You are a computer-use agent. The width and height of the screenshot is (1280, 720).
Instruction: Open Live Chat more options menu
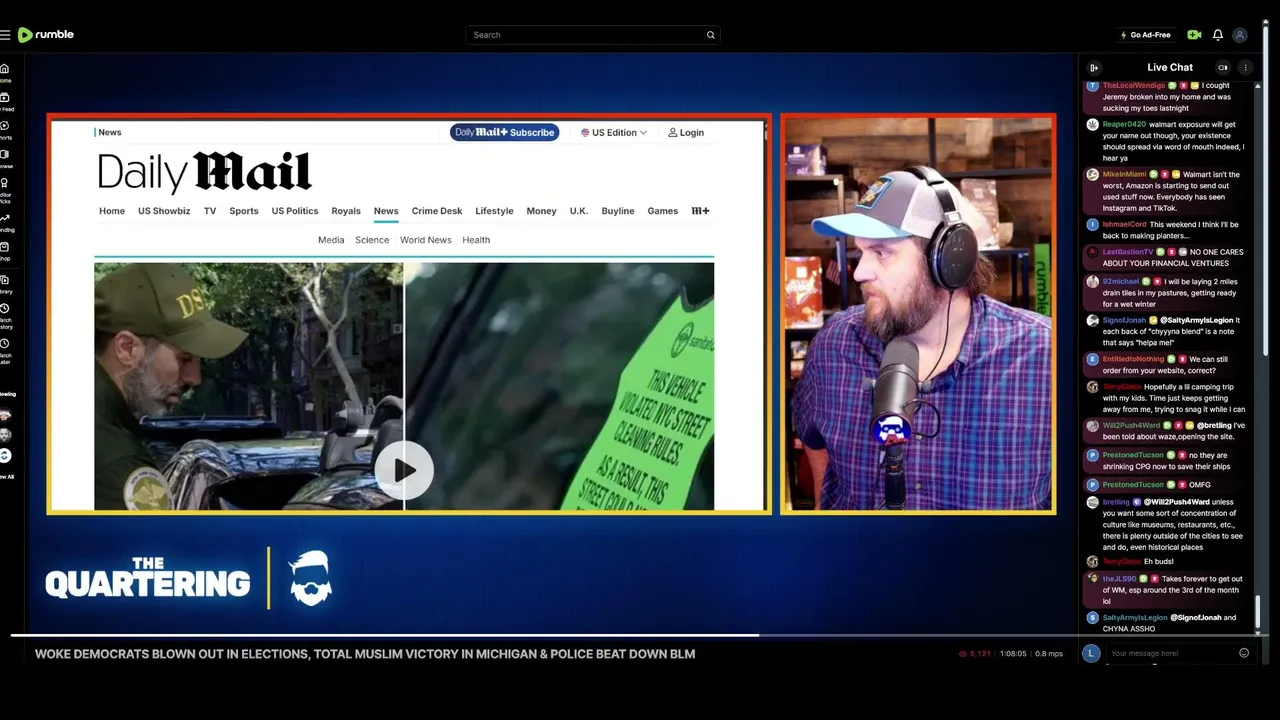[1245, 68]
